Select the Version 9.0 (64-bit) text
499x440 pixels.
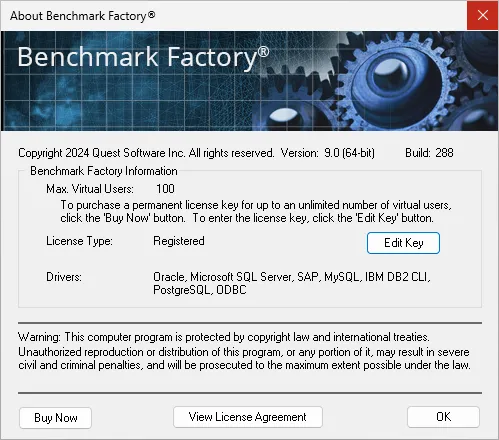pyautogui.click(x=328, y=153)
